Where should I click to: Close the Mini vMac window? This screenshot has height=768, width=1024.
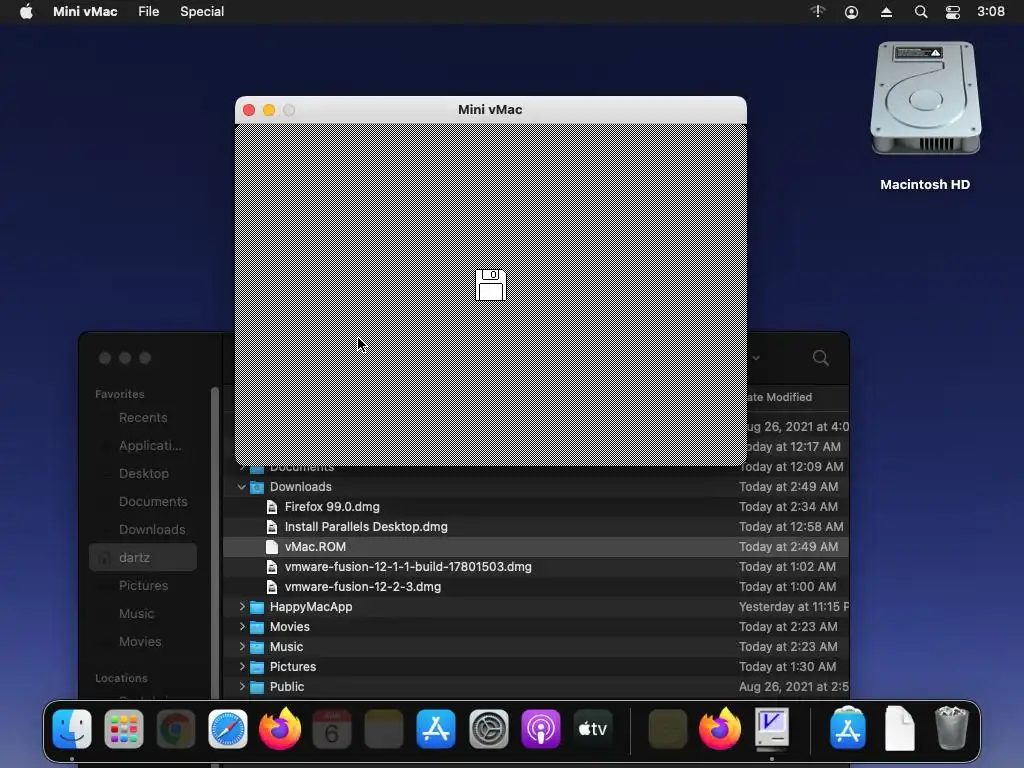[249, 110]
